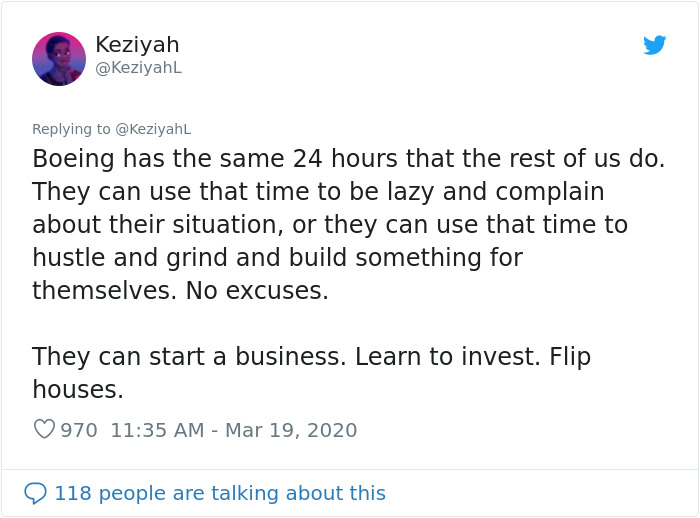Click the tweet line starting "Boeing has the same"
Image resolution: width=700 pixels, height=518 pixels.
tap(348, 159)
